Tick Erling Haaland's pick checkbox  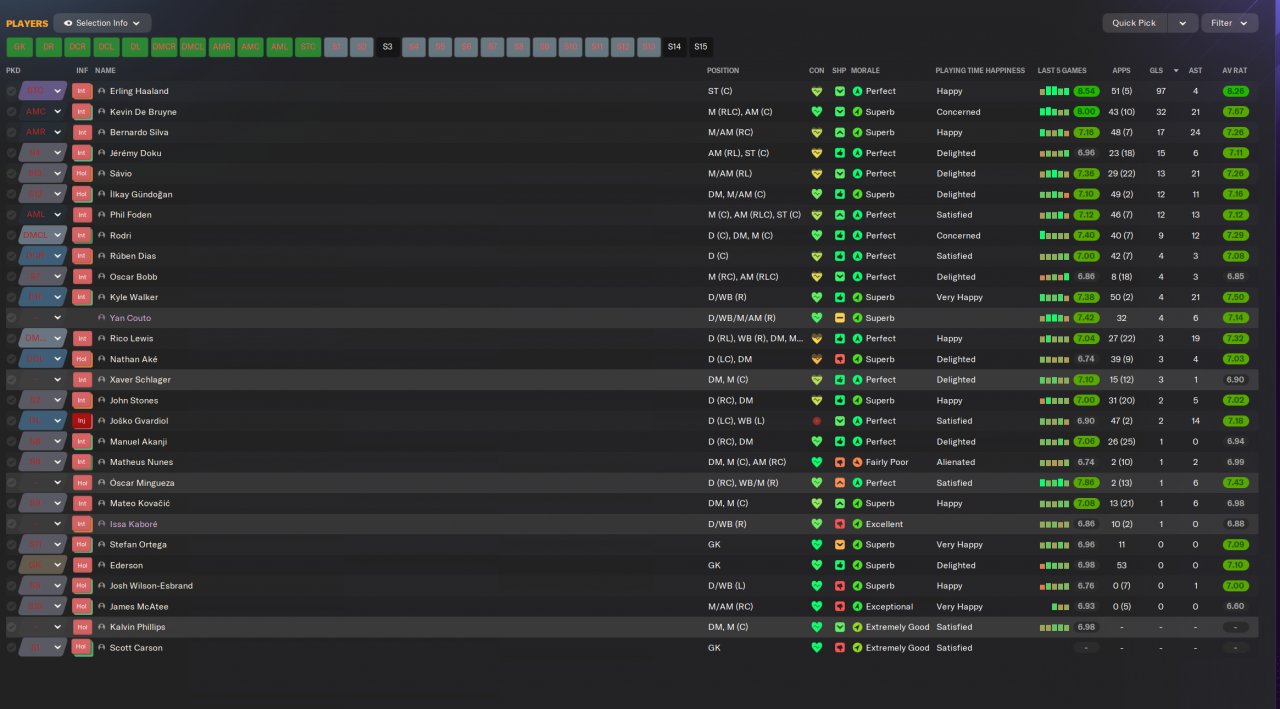12,91
